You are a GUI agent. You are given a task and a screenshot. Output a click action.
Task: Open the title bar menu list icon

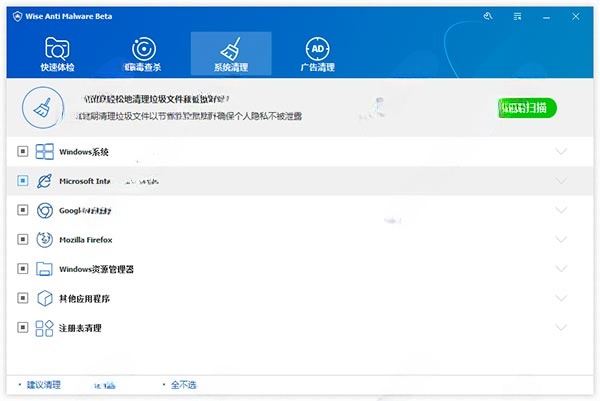517,16
